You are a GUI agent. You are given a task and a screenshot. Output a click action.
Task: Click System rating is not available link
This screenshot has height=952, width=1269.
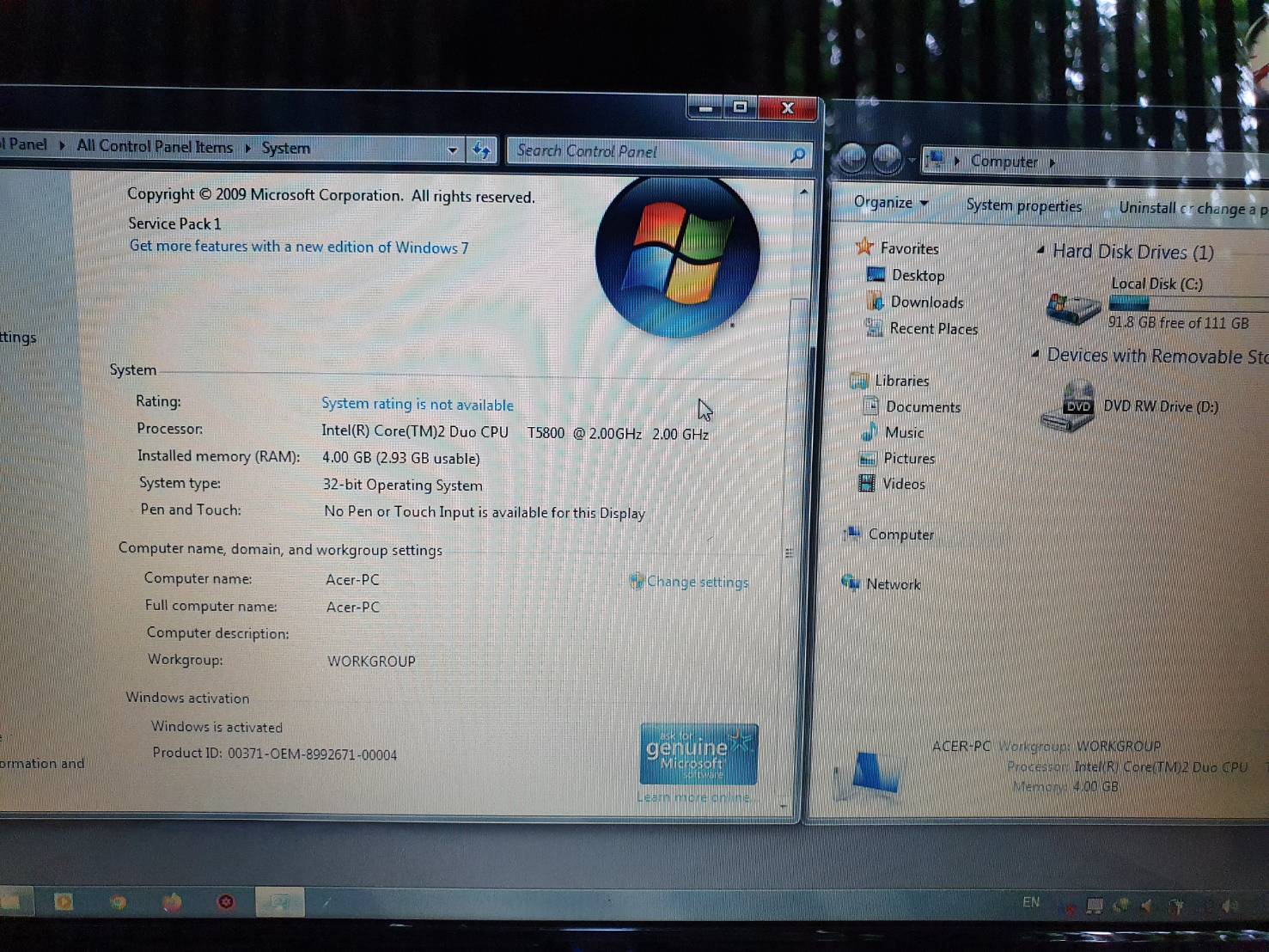click(418, 404)
